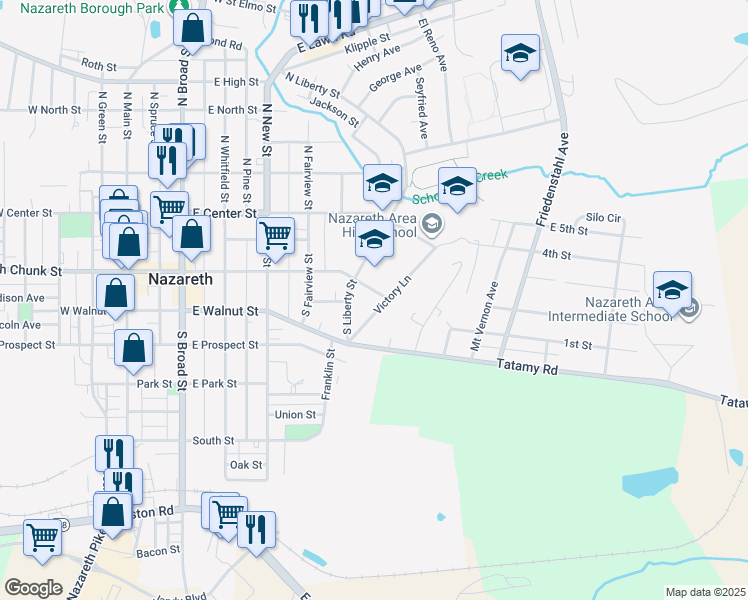Select the Oak St label
The image size is (748, 600).
click(246, 465)
